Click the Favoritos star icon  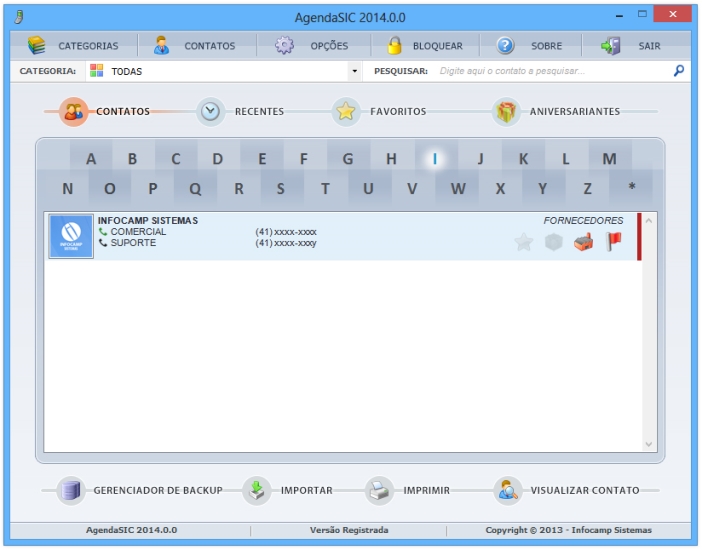[346, 112]
